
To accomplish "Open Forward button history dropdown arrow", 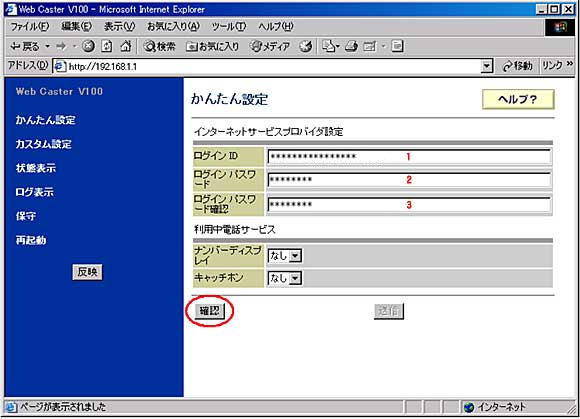I will point(74,46).
